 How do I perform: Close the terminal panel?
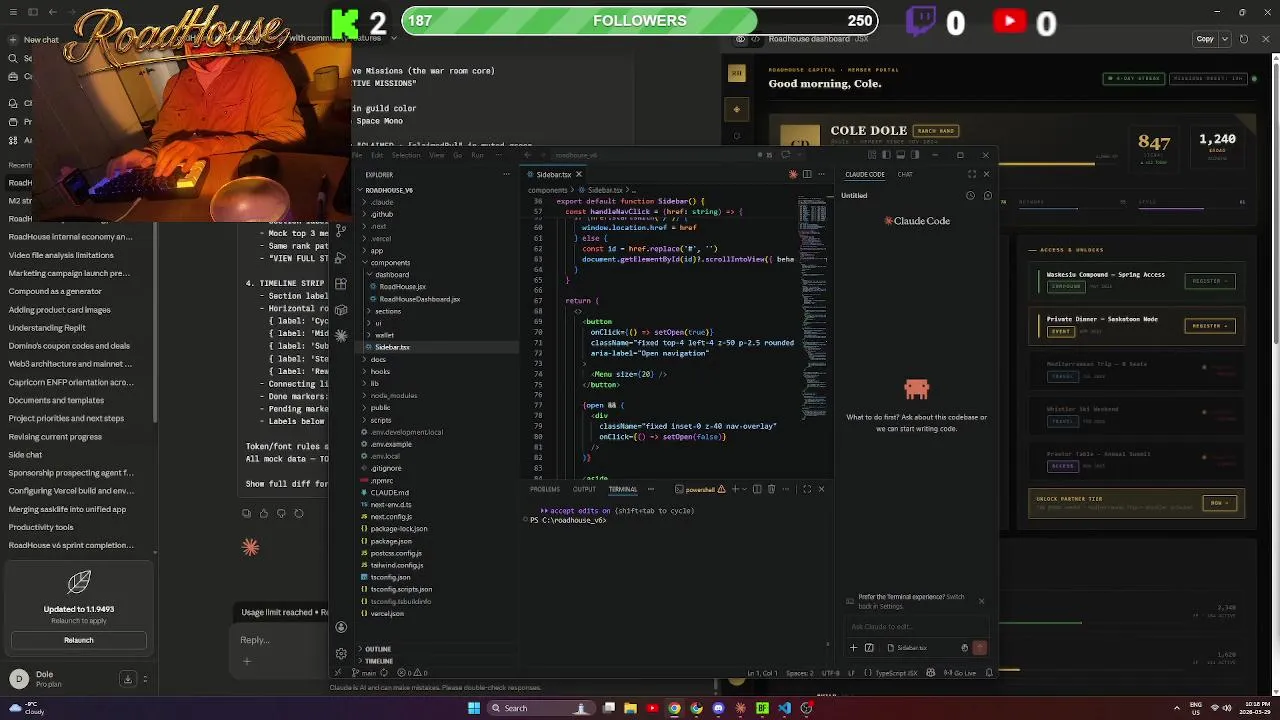[x=821, y=489]
